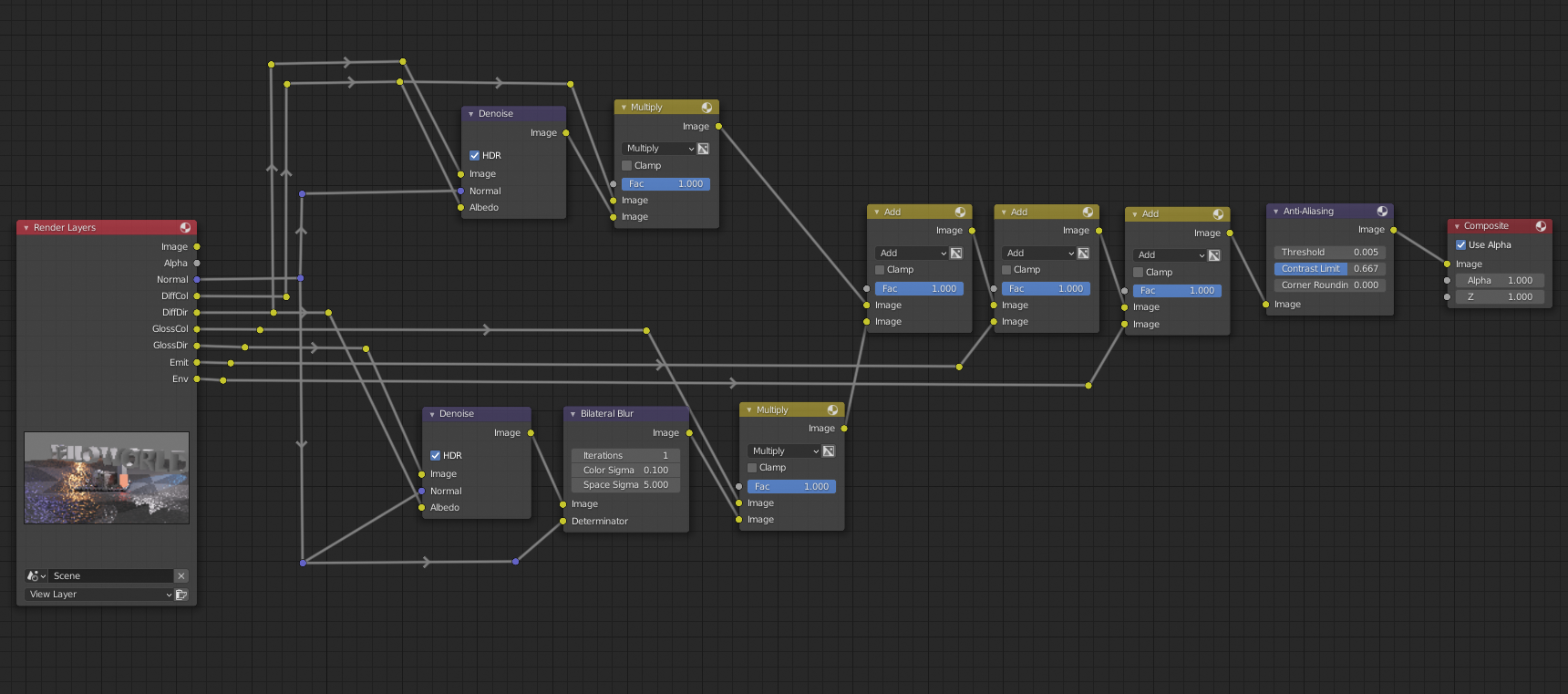This screenshot has height=694, width=1568.
Task: Collapse the Composite node
Action: (1457, 225)
